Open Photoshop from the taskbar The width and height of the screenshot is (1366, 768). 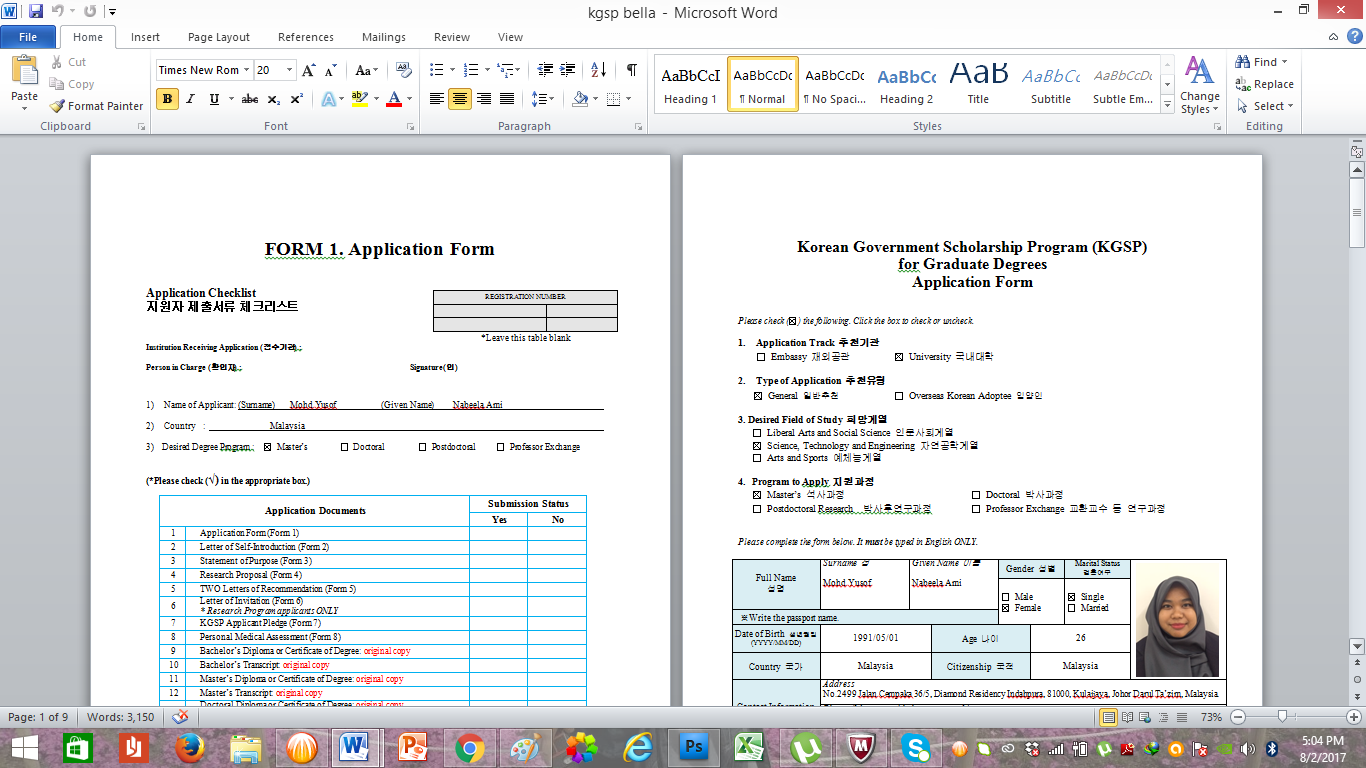pyautogui.click(x=694, y=747)
